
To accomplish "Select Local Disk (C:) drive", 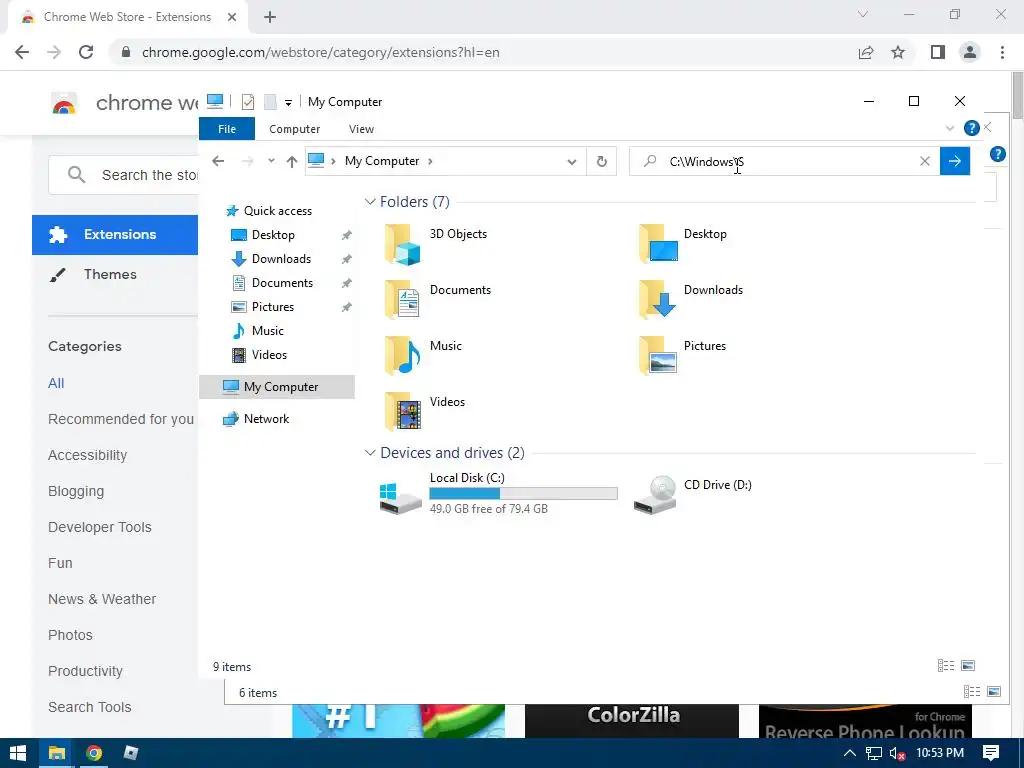I will pyautogui.click(x=498, y=494).
